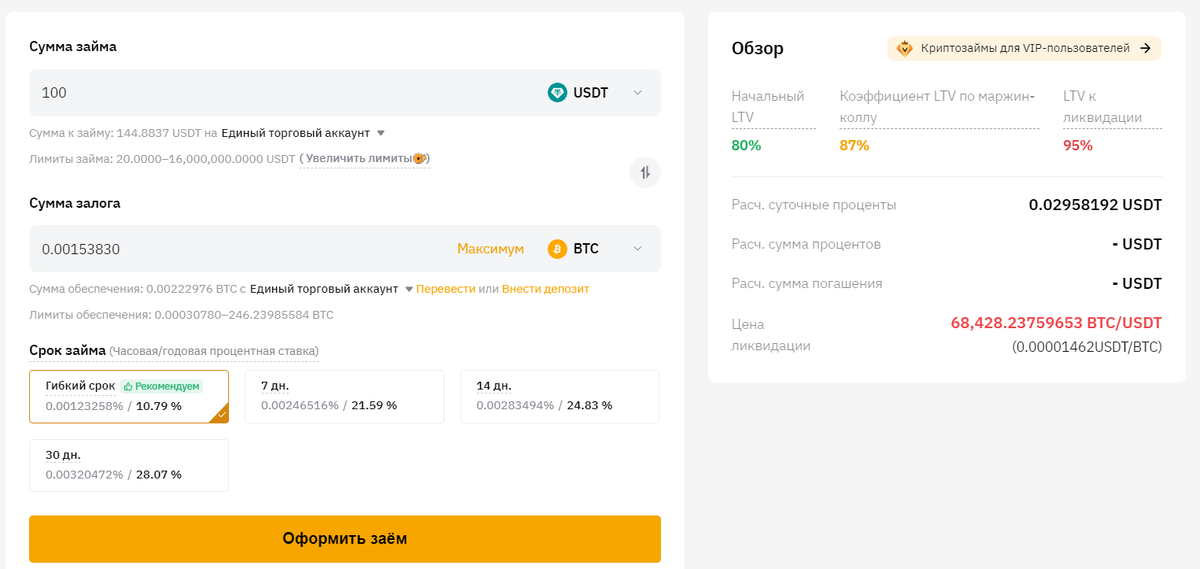Follow the Перевести link
1200x569 pixels.
446,289
